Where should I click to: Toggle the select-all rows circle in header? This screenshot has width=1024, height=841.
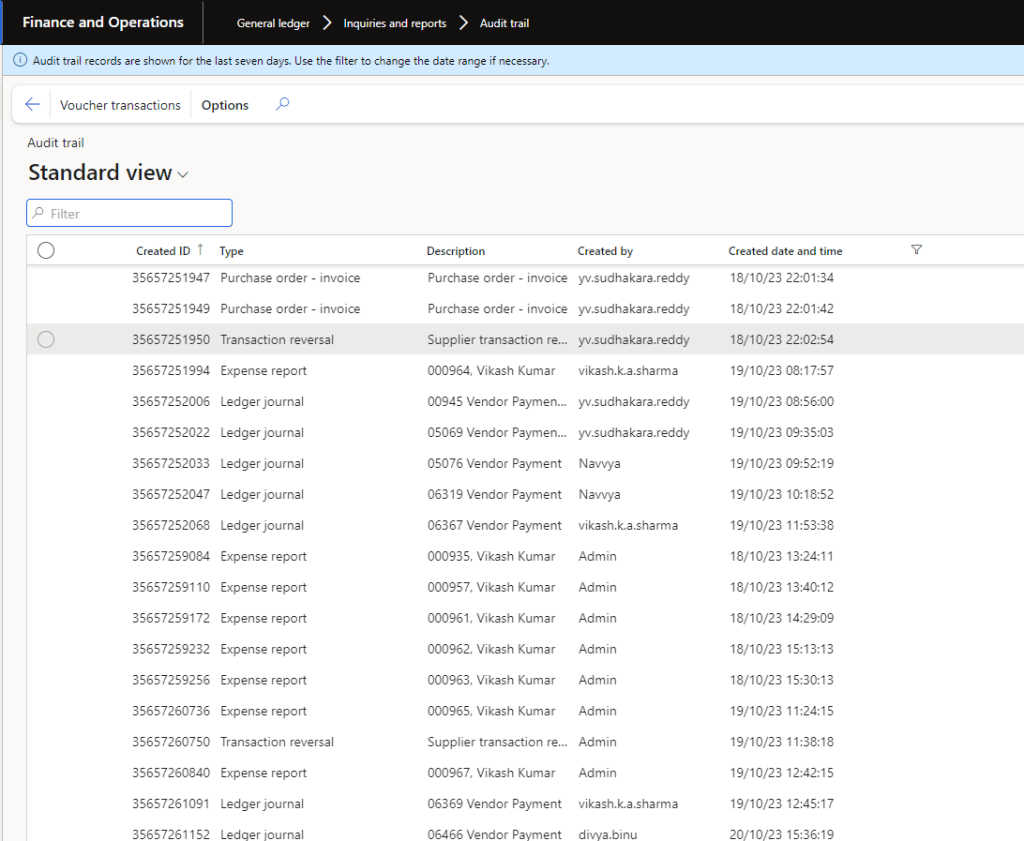coord(46,251)
